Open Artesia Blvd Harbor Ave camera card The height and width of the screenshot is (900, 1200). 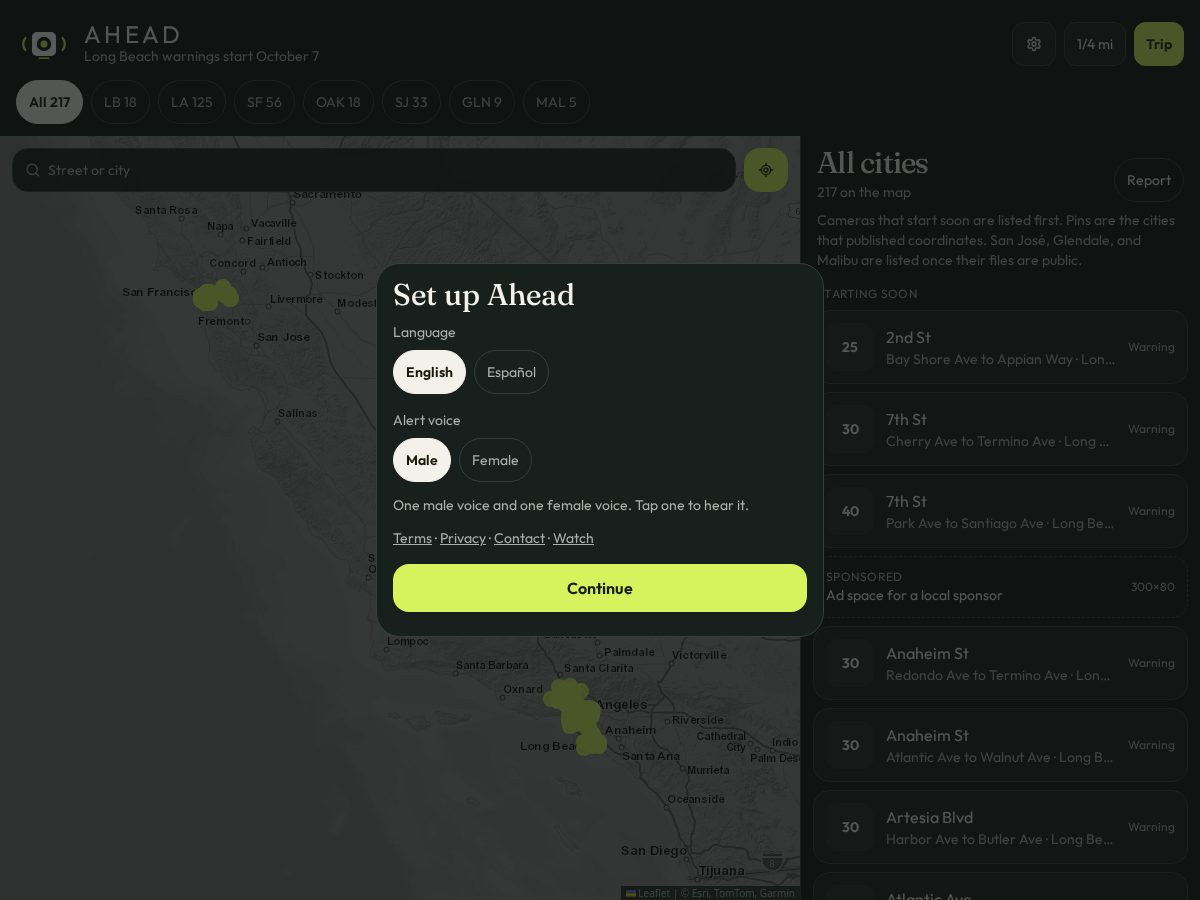1000,827
